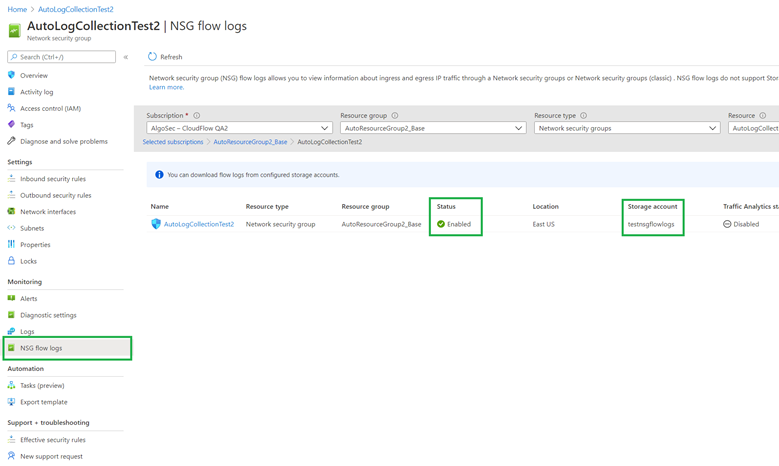Click the Overview shield icon

point(11,75)
